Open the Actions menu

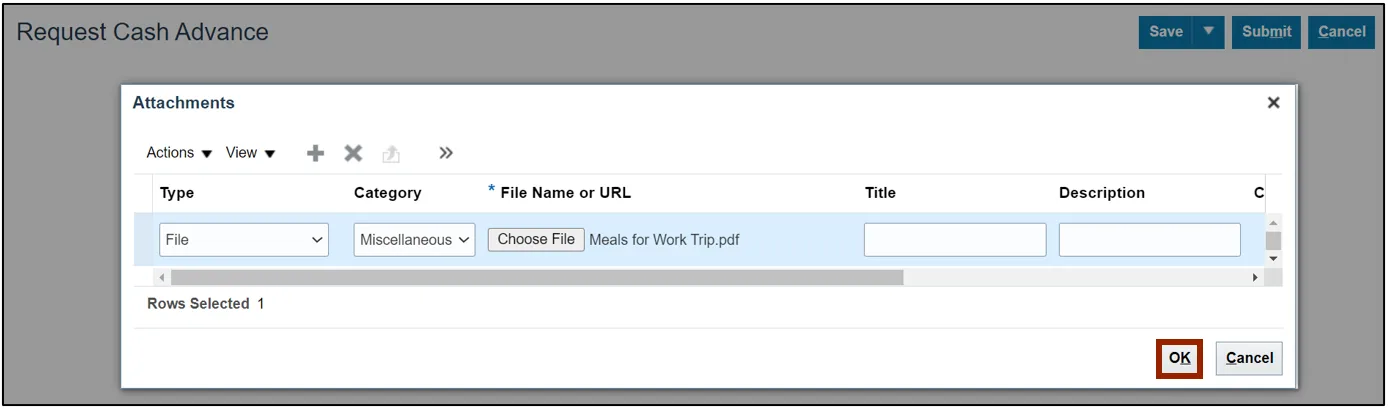tap(179, 153)
